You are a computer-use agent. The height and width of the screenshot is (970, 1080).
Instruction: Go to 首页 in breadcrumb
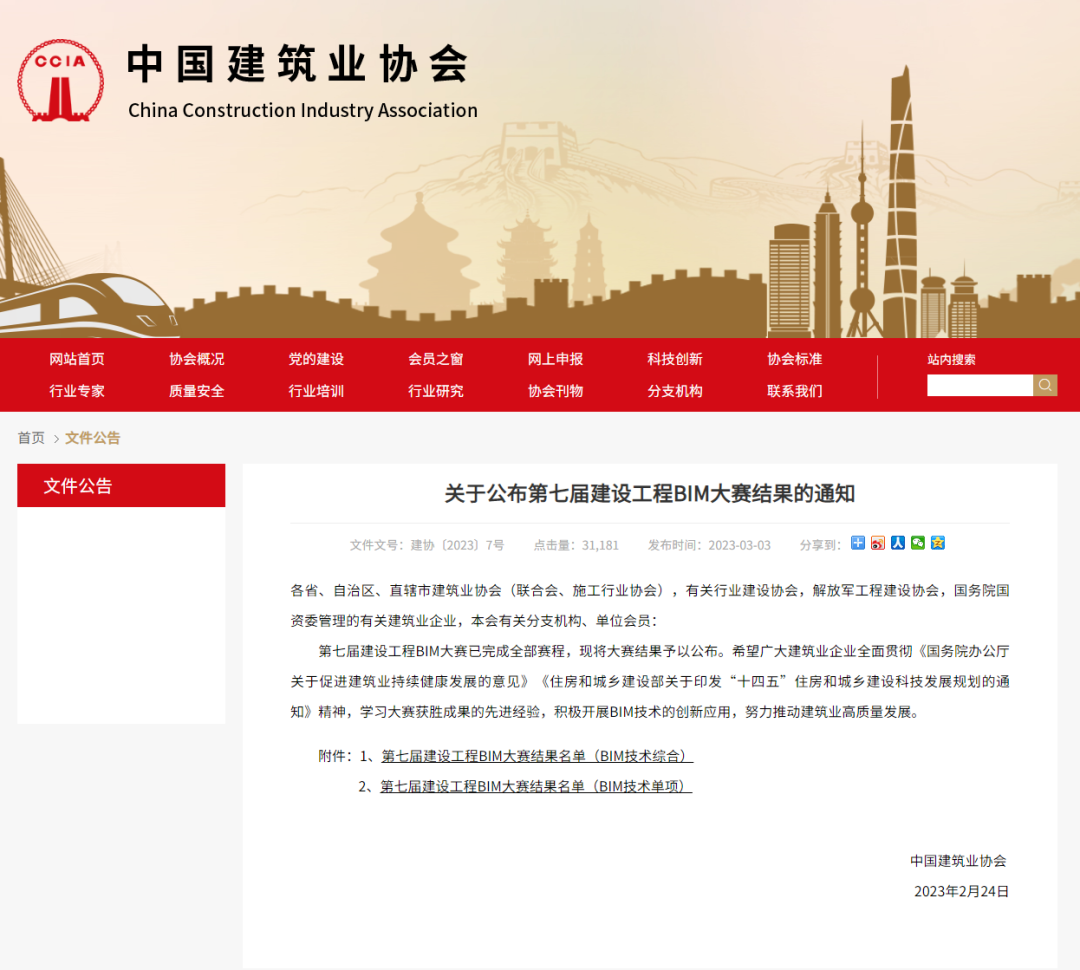[31, 437]
